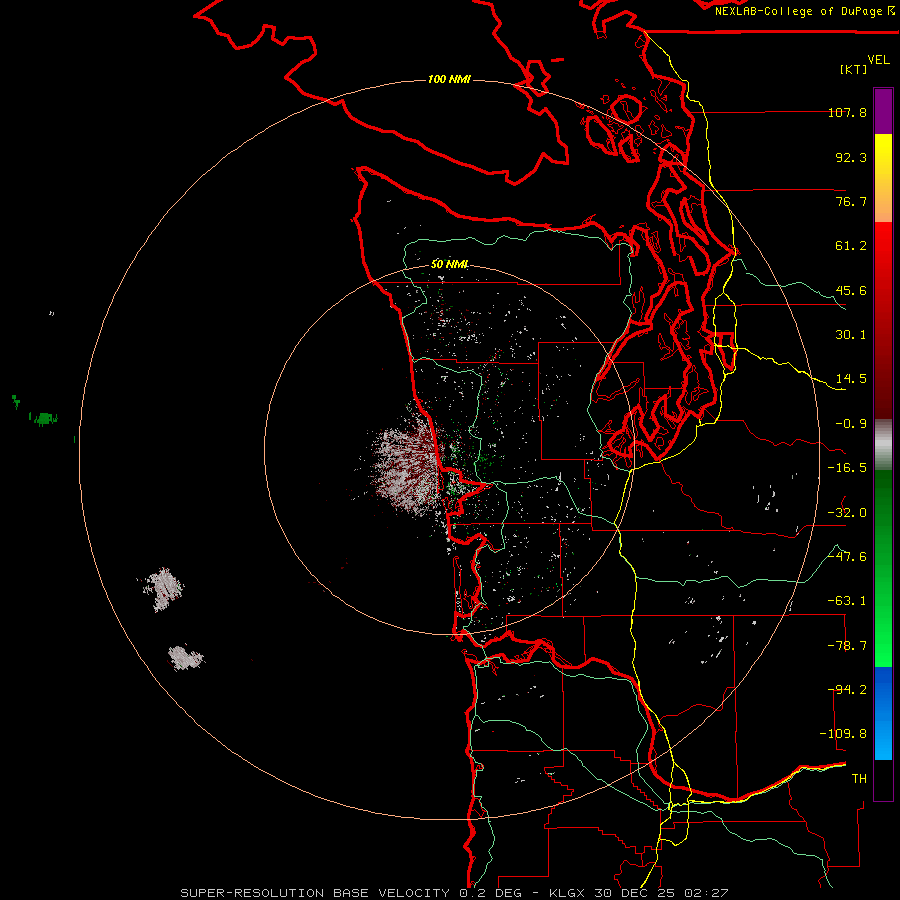Click the 92.3 velocity scale value
900x900 pixels.
[851, 157]
